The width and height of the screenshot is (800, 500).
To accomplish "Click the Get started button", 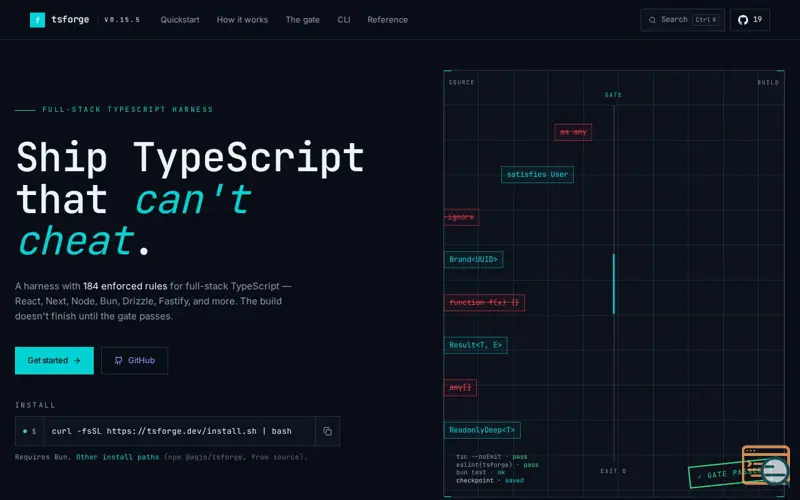I will coord(54,360).
